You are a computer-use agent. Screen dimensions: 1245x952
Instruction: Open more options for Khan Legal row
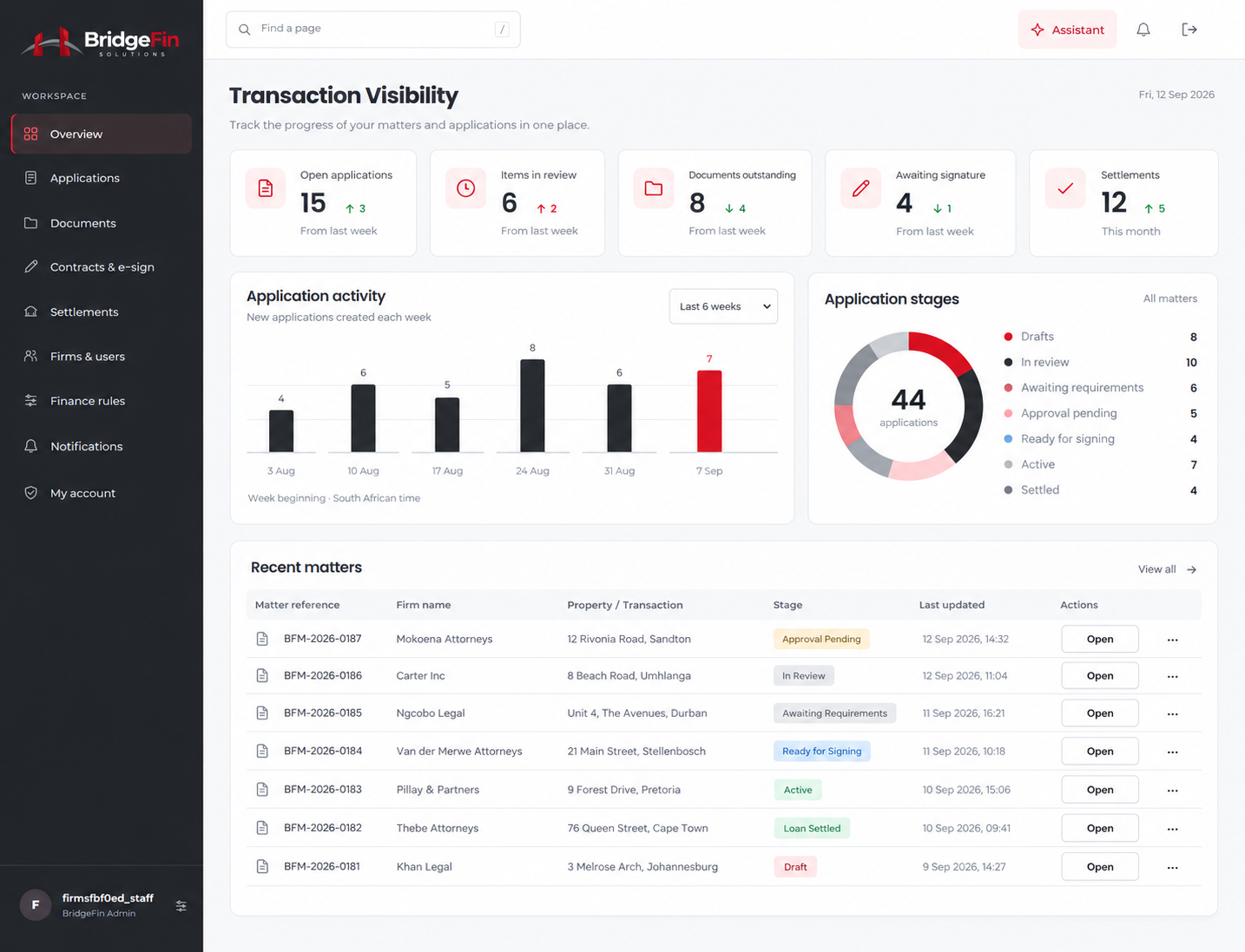[x=1173, y=868]
